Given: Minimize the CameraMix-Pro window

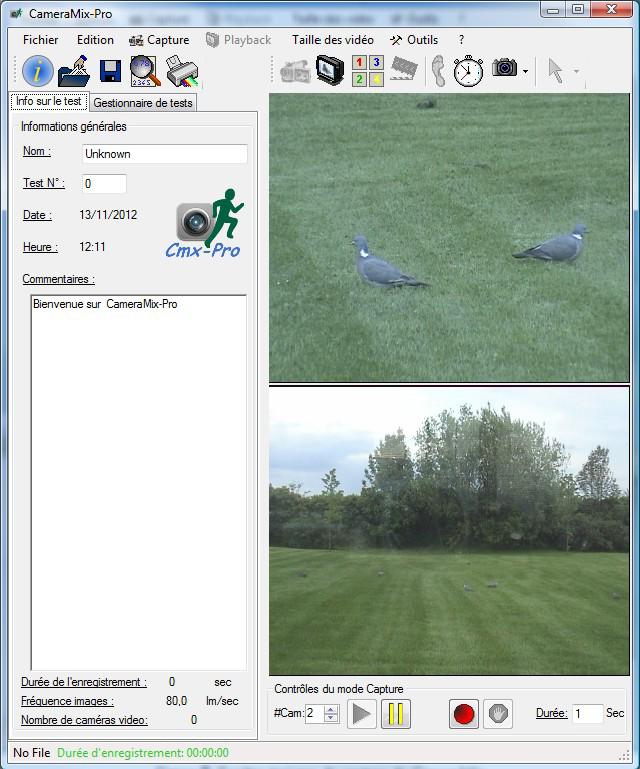Looking at the screenshot, I should pyautogui.click(x=553, y=10).
